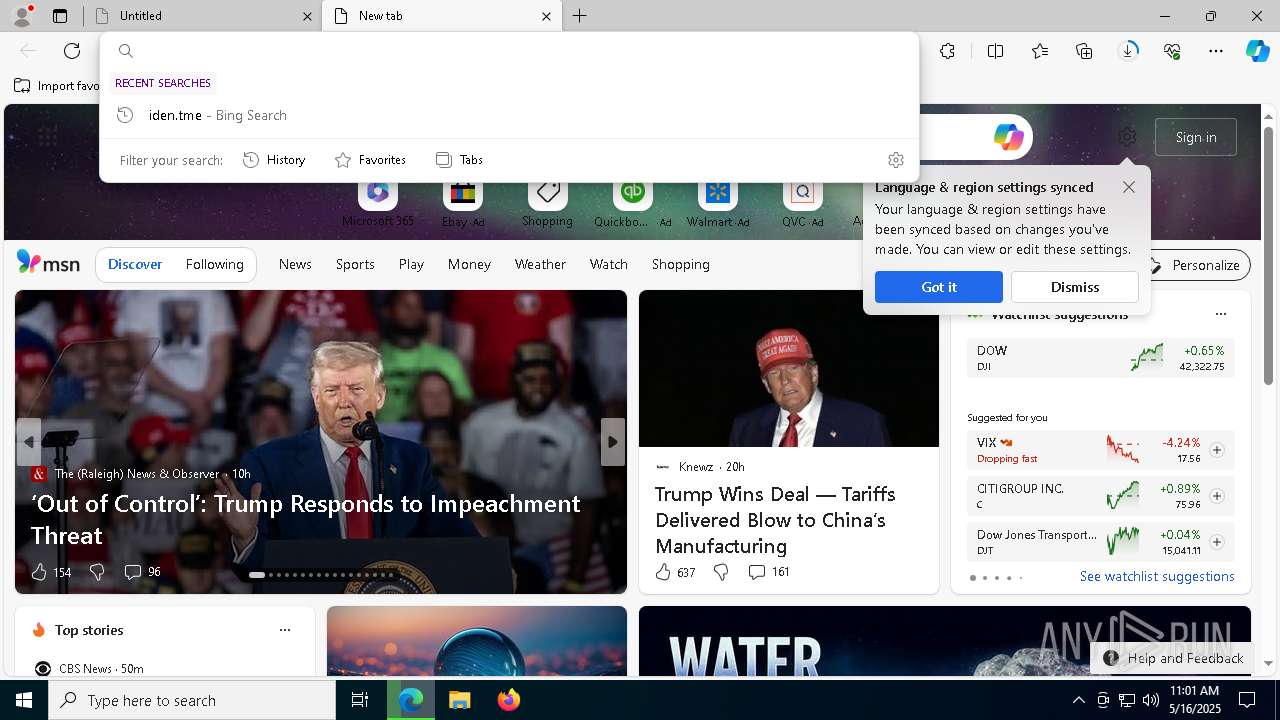Filter search by Favorites
Image resolution: width=1280 pixels, height=720 pixels.
(370, 160)
